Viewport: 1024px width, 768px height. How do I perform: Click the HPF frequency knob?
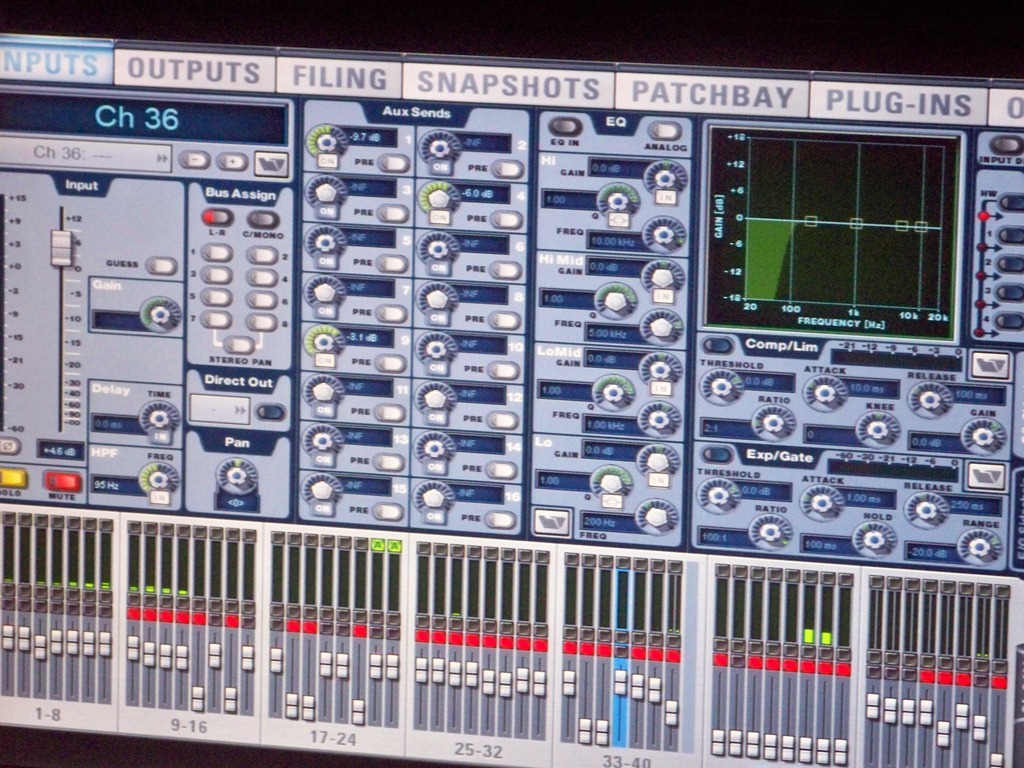pyautogui.click(x=158, y=479)
